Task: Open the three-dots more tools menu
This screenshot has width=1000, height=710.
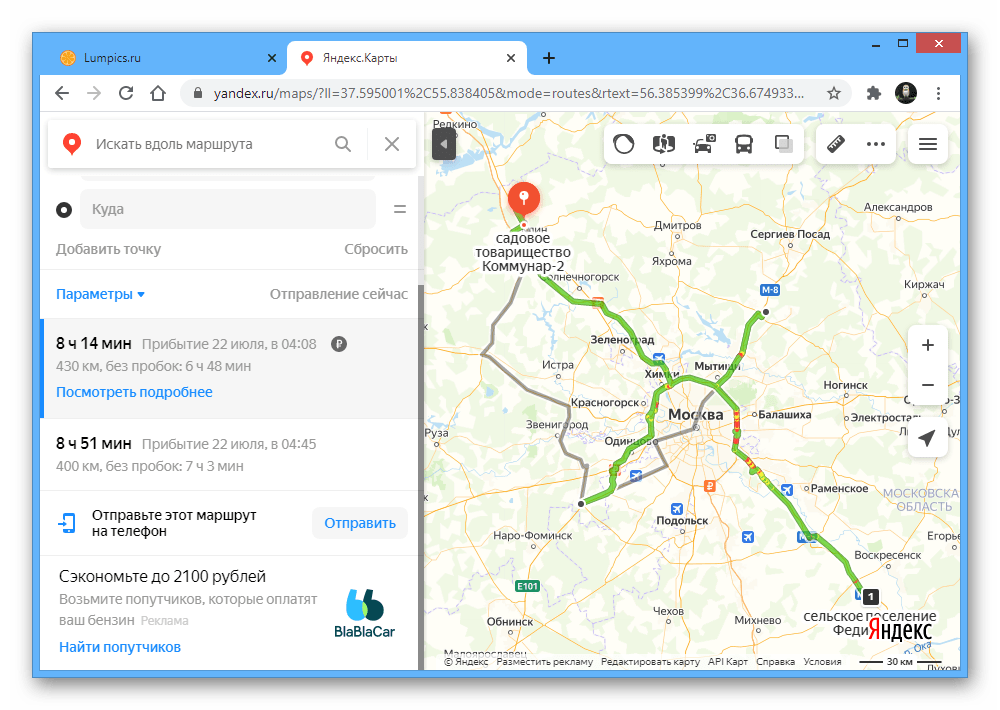Action: (876, 144)
